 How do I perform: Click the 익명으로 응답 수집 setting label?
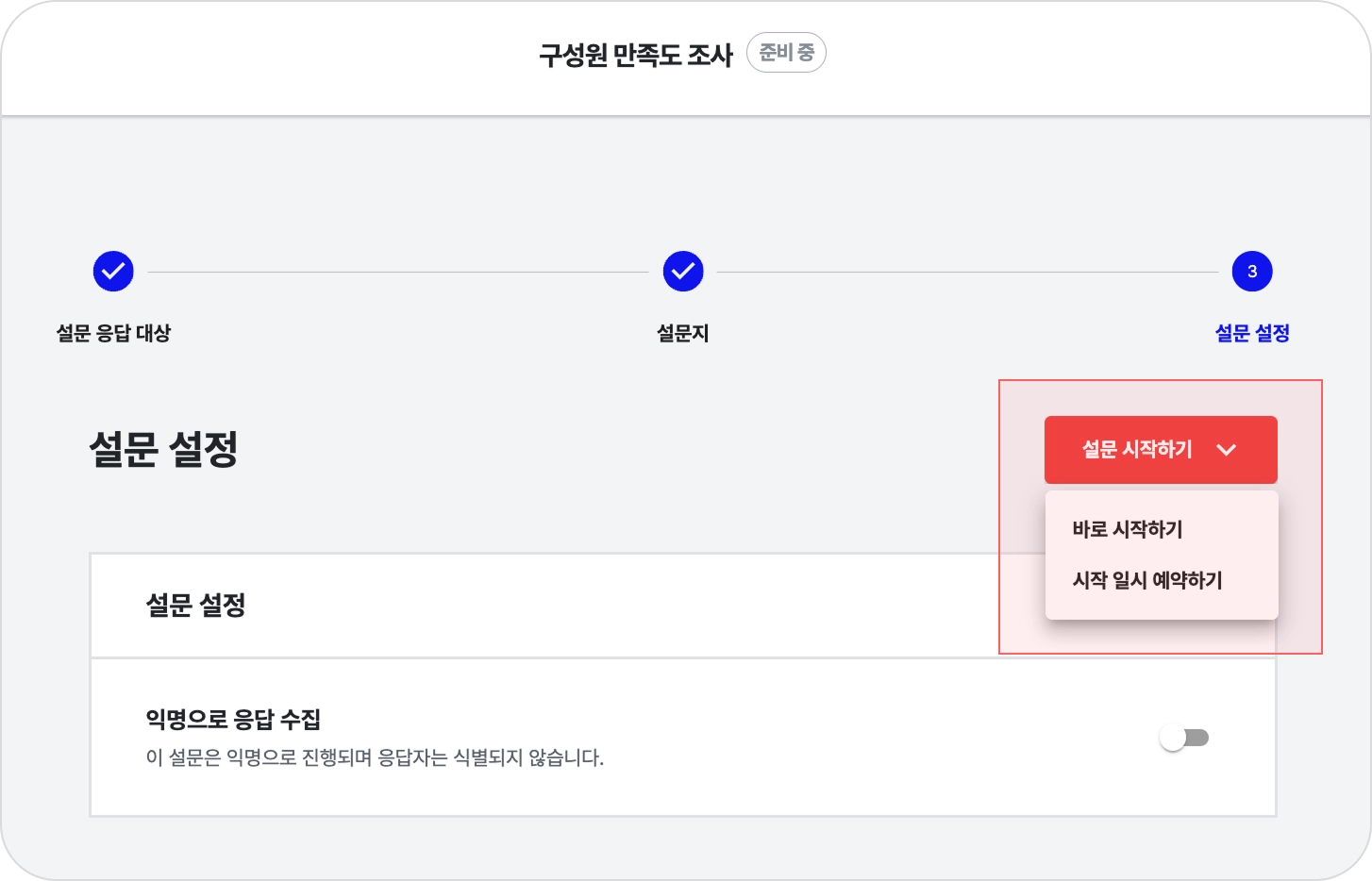point(233,720)
